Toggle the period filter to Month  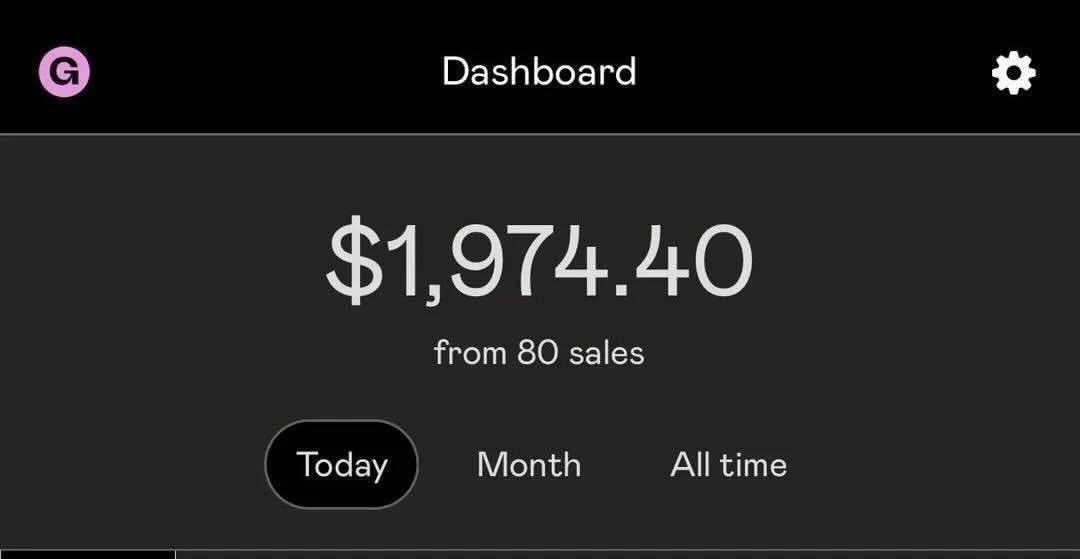[x=529, y=465]
